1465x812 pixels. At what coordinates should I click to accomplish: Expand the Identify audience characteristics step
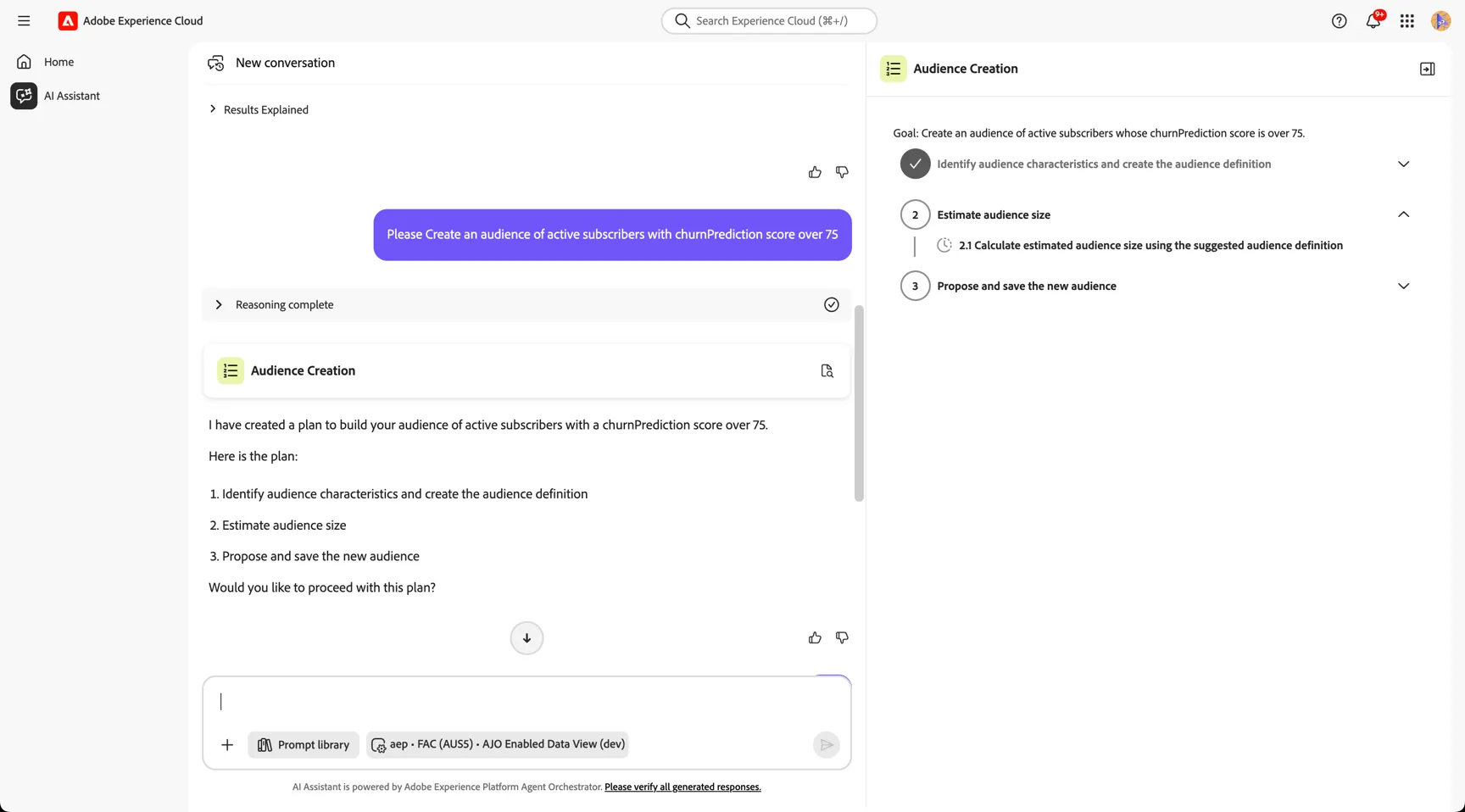coord(1403,164)
